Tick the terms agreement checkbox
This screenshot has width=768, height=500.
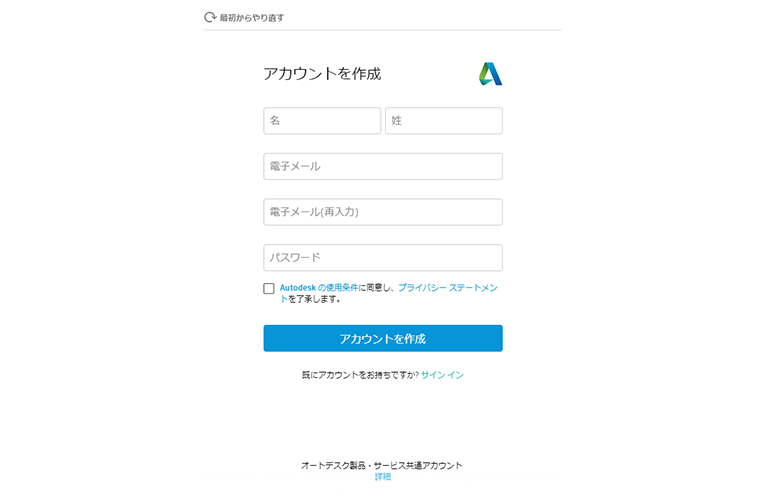(x=269, y=288)
